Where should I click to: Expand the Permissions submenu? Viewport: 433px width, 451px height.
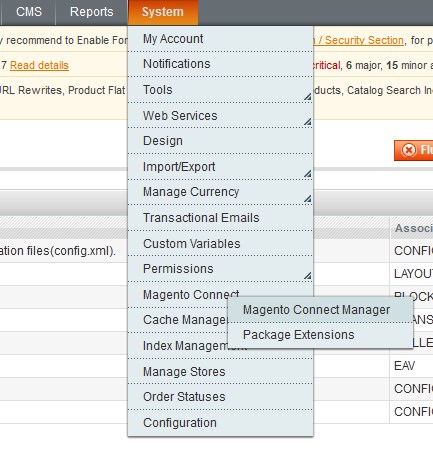pyautogui.click(x=220, y=269)
